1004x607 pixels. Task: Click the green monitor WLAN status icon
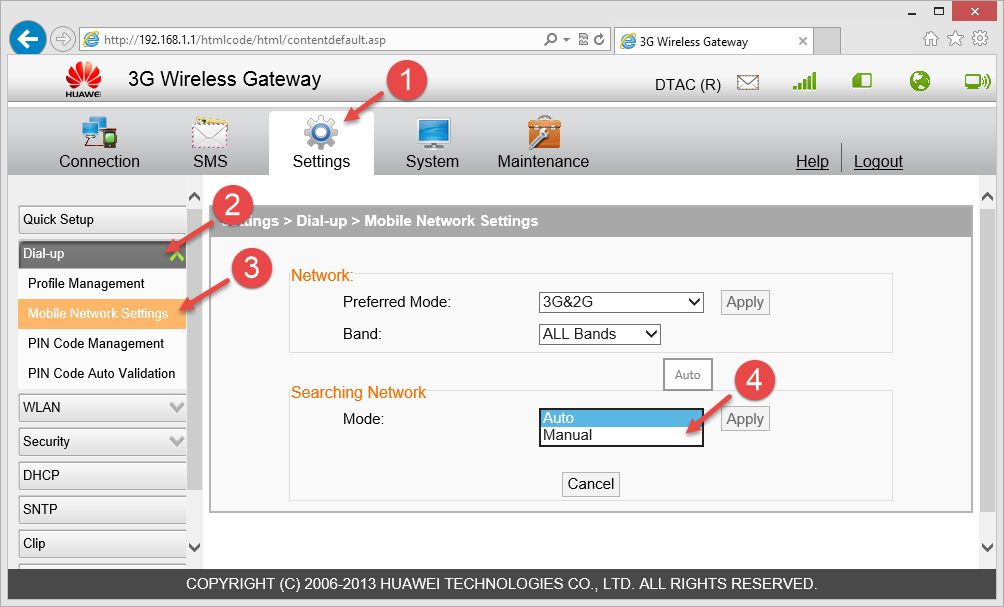click(x=977, y=82)
